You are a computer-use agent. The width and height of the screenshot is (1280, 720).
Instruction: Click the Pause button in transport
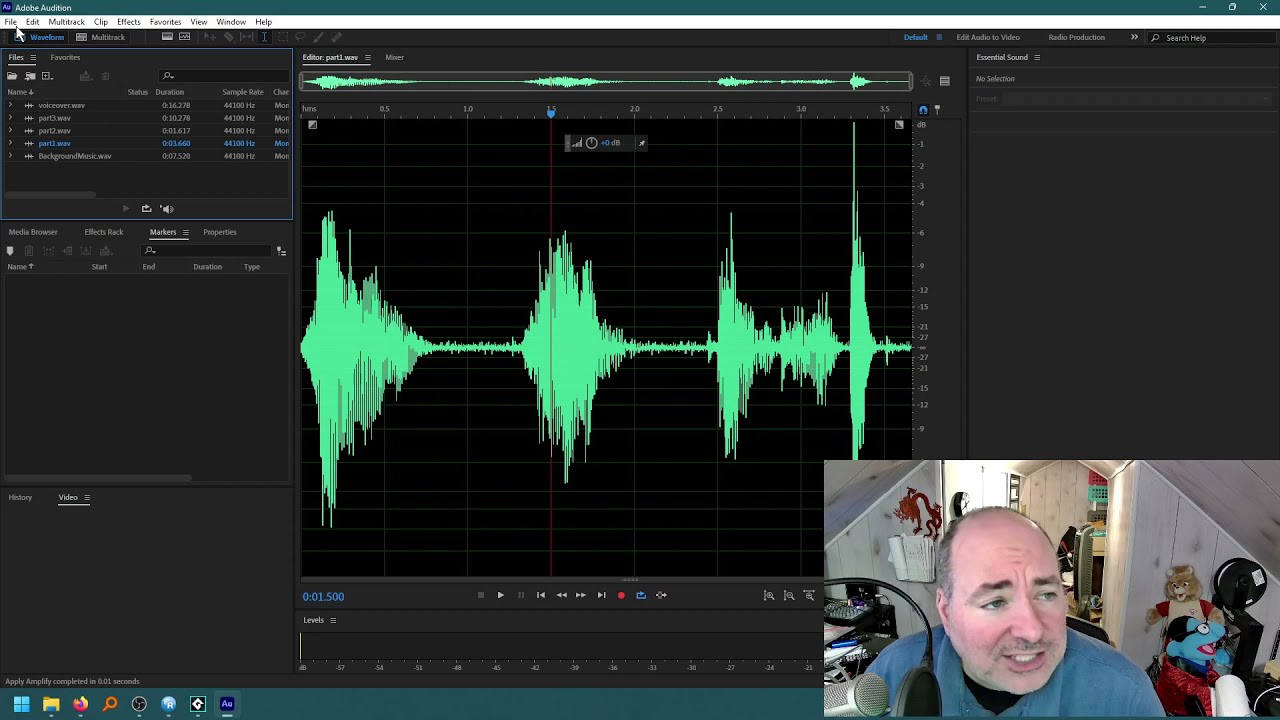point(520,595)
